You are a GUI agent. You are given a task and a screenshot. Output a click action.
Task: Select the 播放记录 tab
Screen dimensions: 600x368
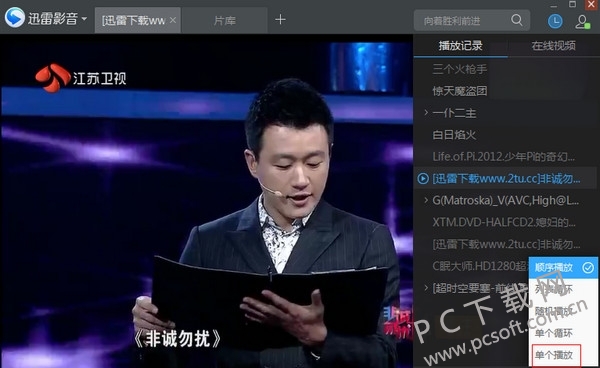(461, 46)
